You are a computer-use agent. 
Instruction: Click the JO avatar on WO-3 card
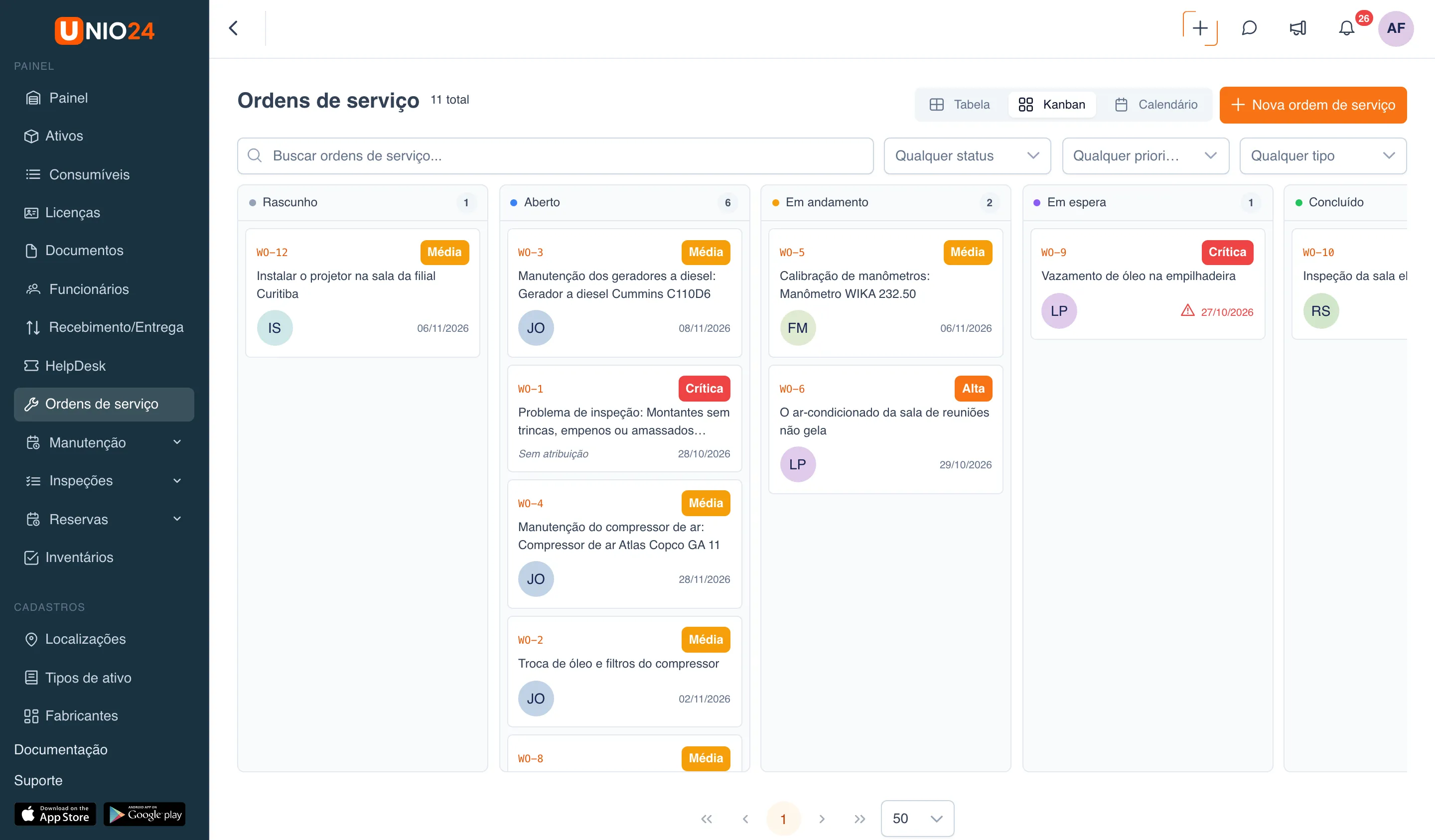[536, 328]
